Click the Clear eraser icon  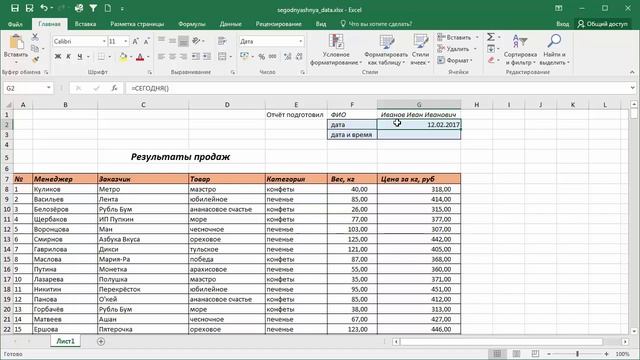pos(491,60)
